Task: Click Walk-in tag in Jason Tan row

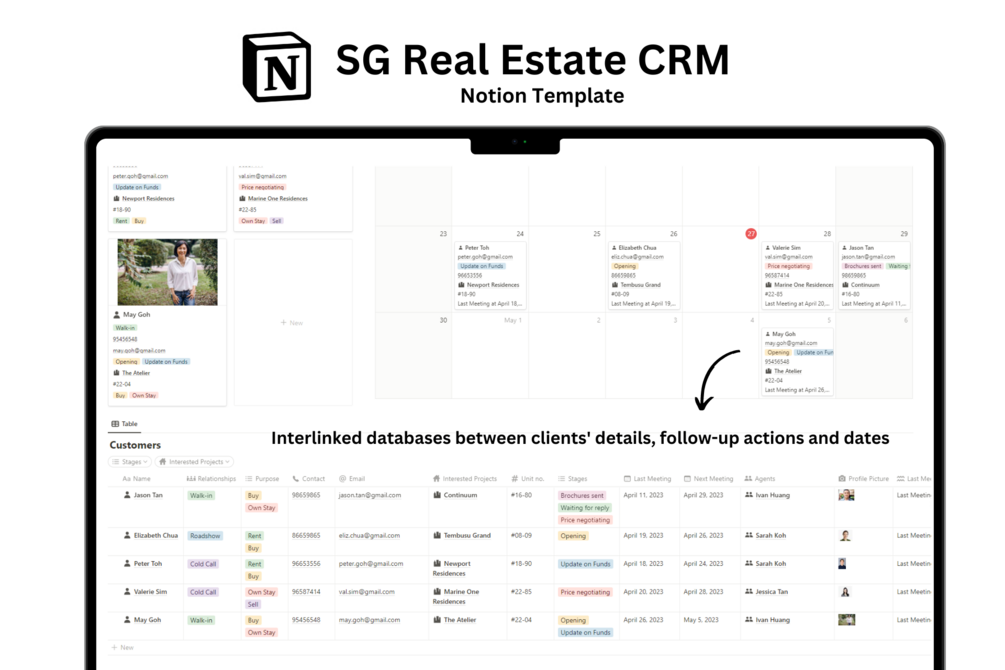Action: [x=201, y=496]
